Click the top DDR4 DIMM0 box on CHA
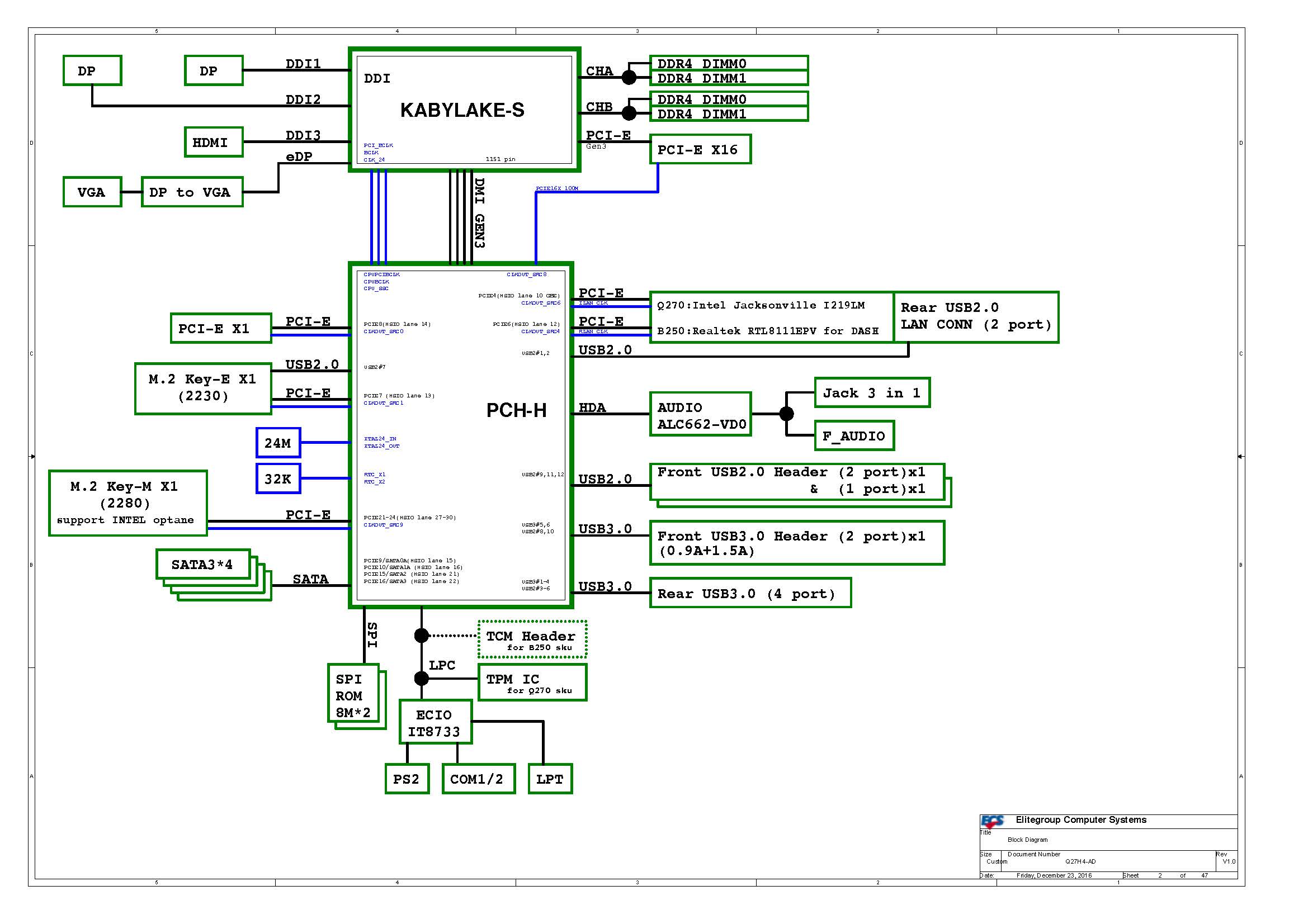 click(x=729, y=63)
